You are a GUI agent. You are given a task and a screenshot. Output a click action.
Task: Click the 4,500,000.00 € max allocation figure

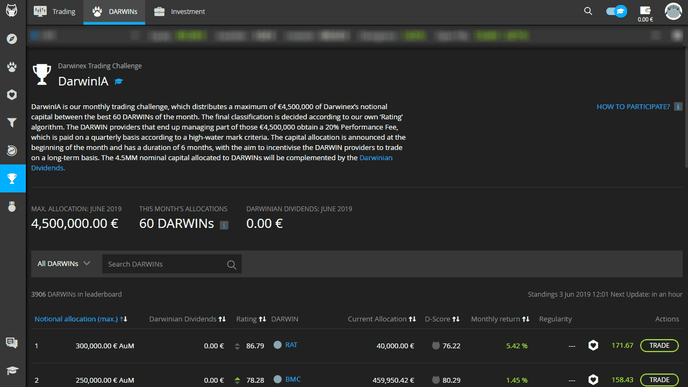pyautogui.click(x=75, y=223)
